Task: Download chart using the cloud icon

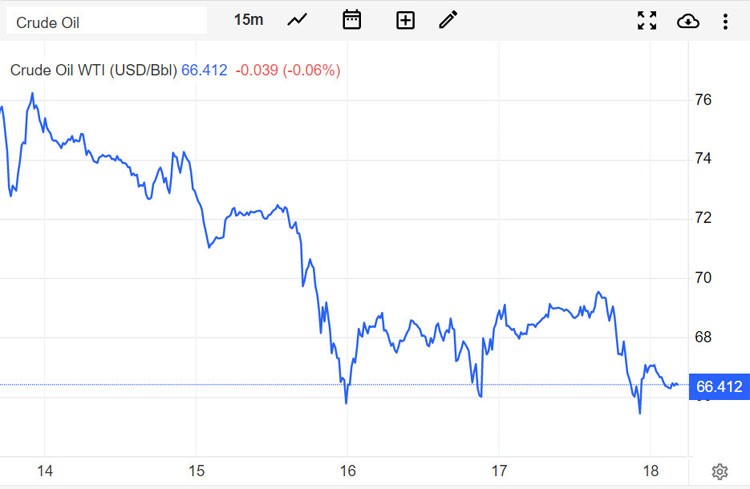Action: tap(688, 21)
